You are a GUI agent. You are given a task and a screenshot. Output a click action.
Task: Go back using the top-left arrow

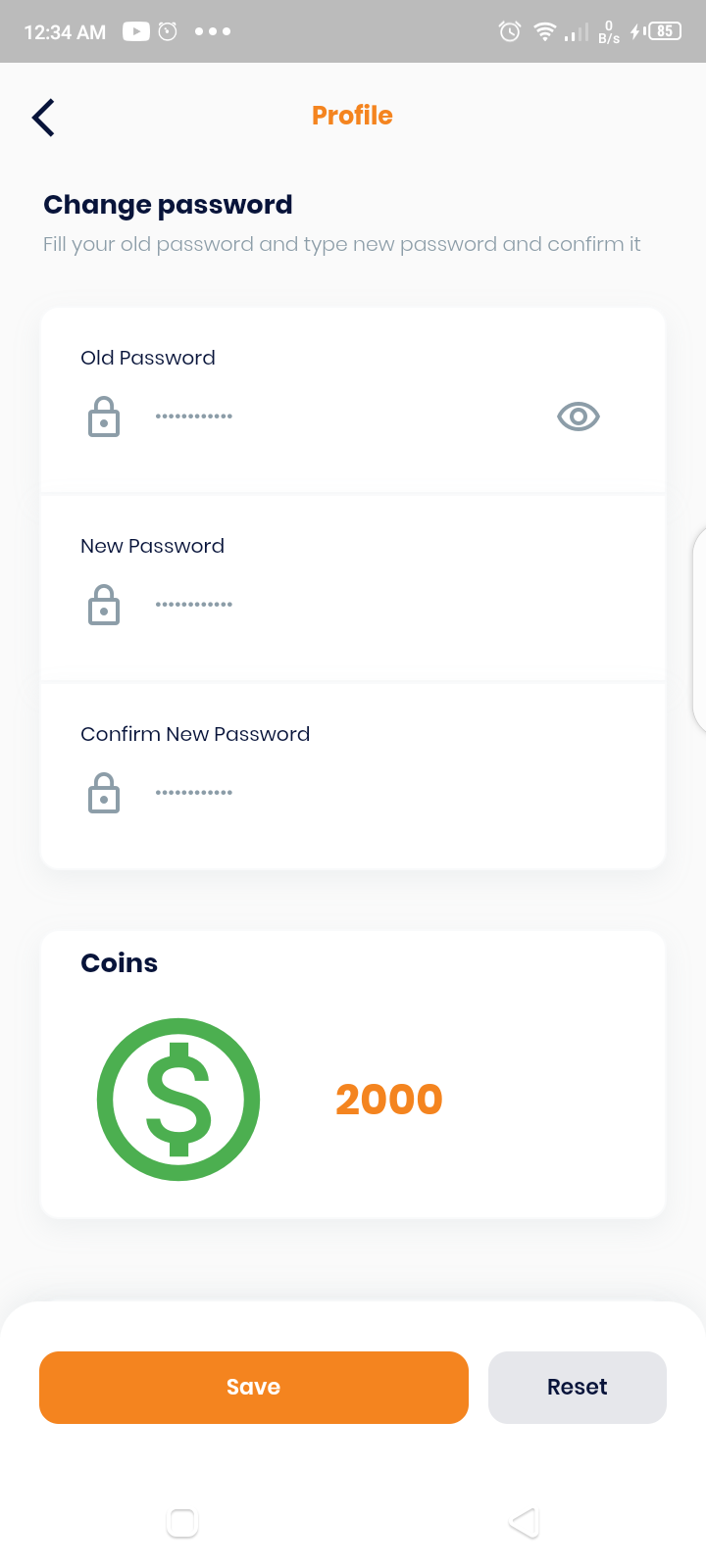(43, 118)
